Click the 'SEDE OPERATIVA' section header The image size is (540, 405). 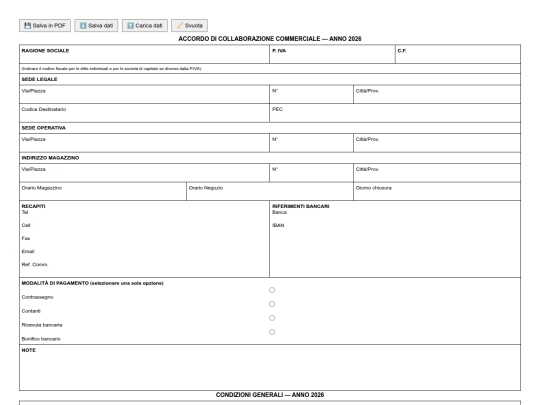coord(43,128)
